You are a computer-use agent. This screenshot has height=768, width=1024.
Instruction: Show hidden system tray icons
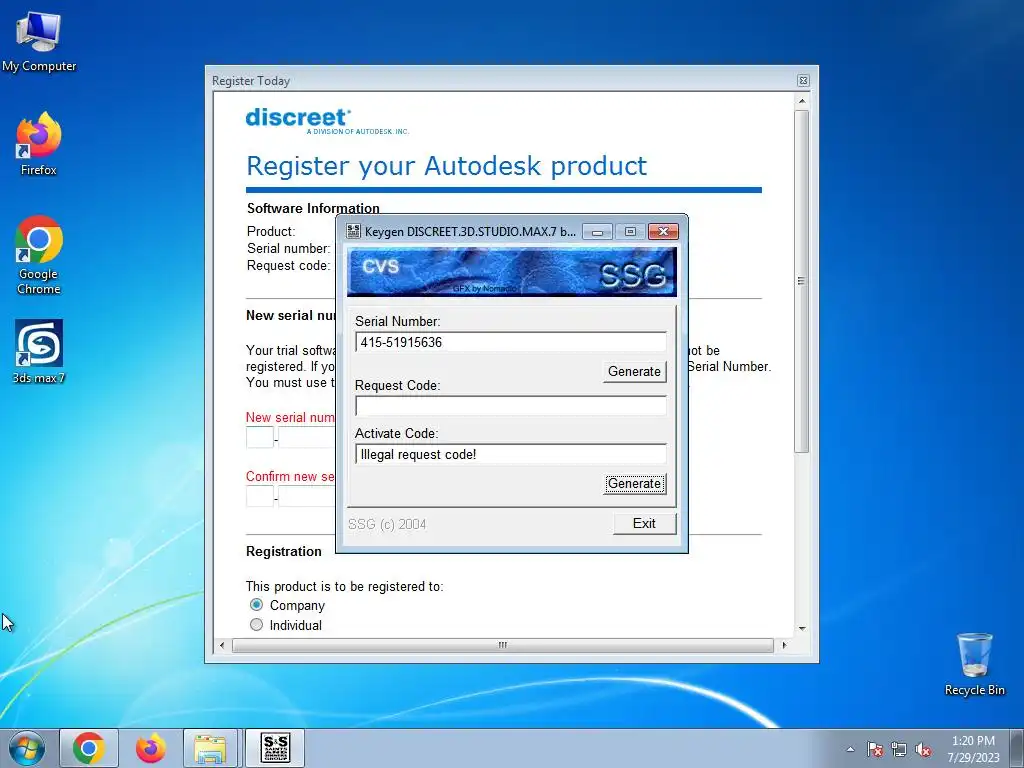coord(850,749)
